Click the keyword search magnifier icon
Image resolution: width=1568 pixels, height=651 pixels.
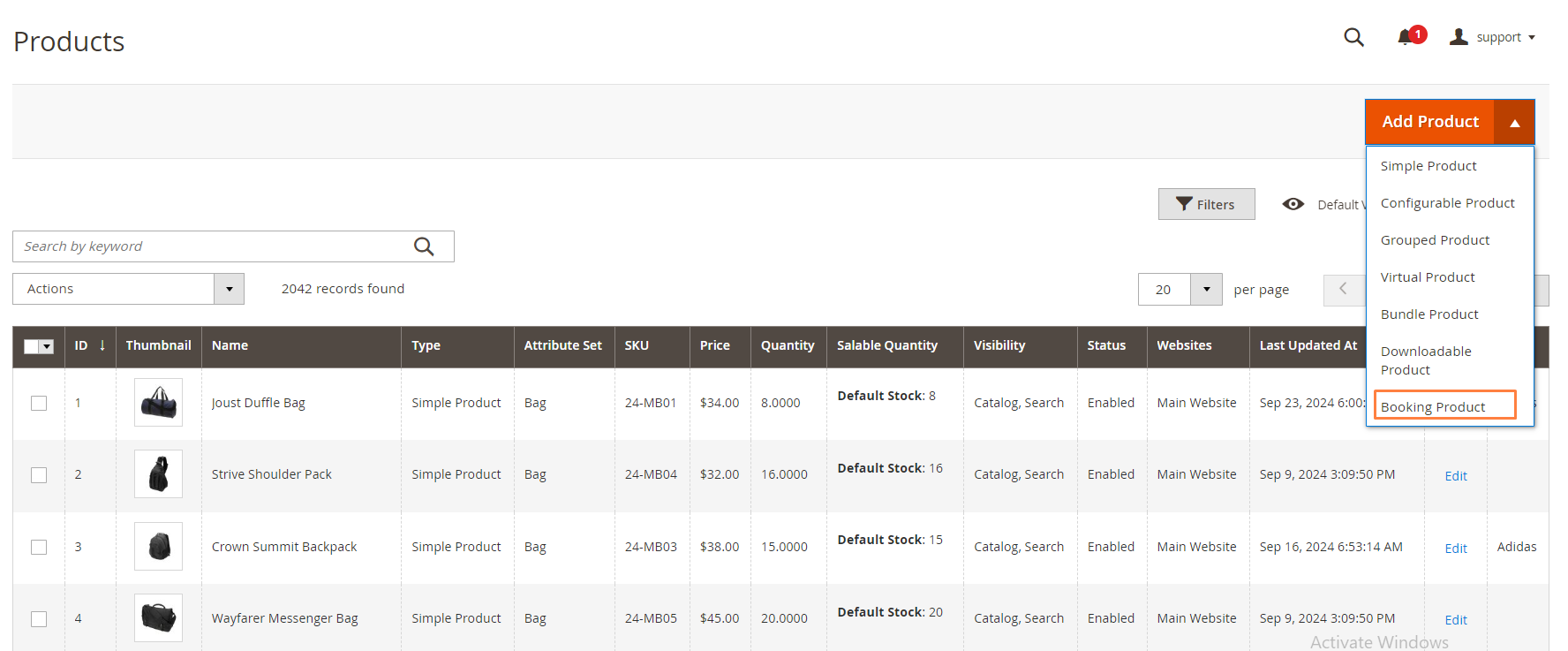[424, 246]
